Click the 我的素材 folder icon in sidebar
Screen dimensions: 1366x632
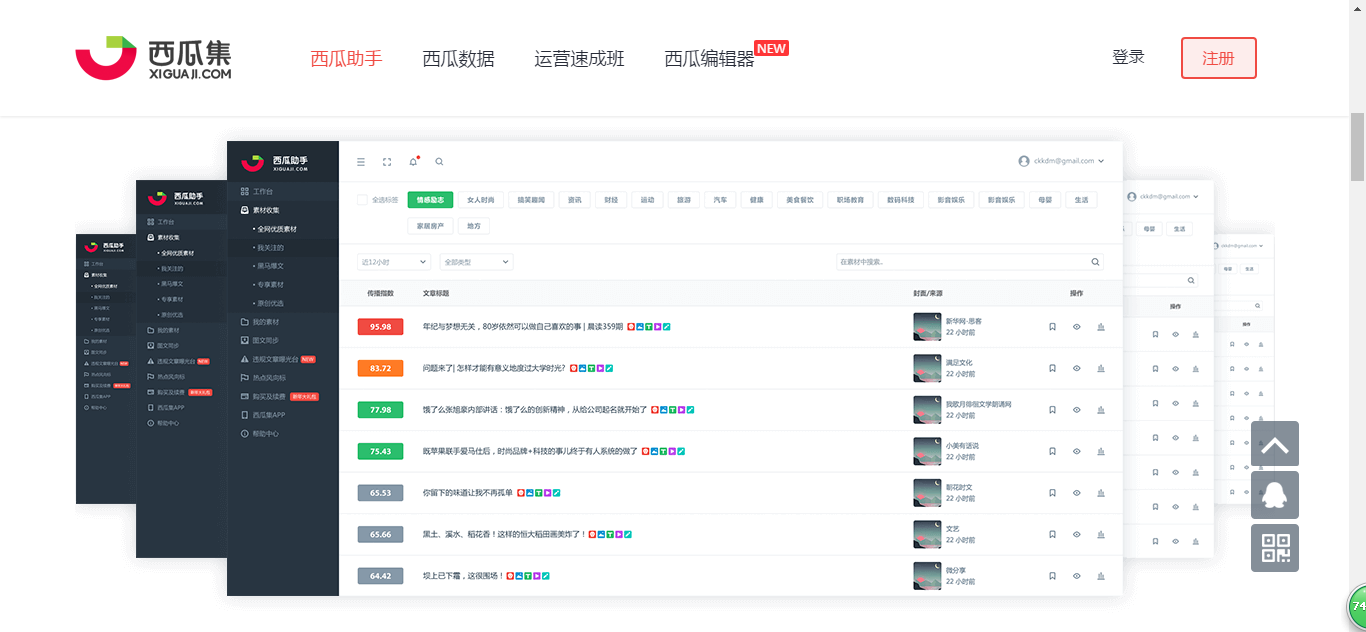[245, 322]
